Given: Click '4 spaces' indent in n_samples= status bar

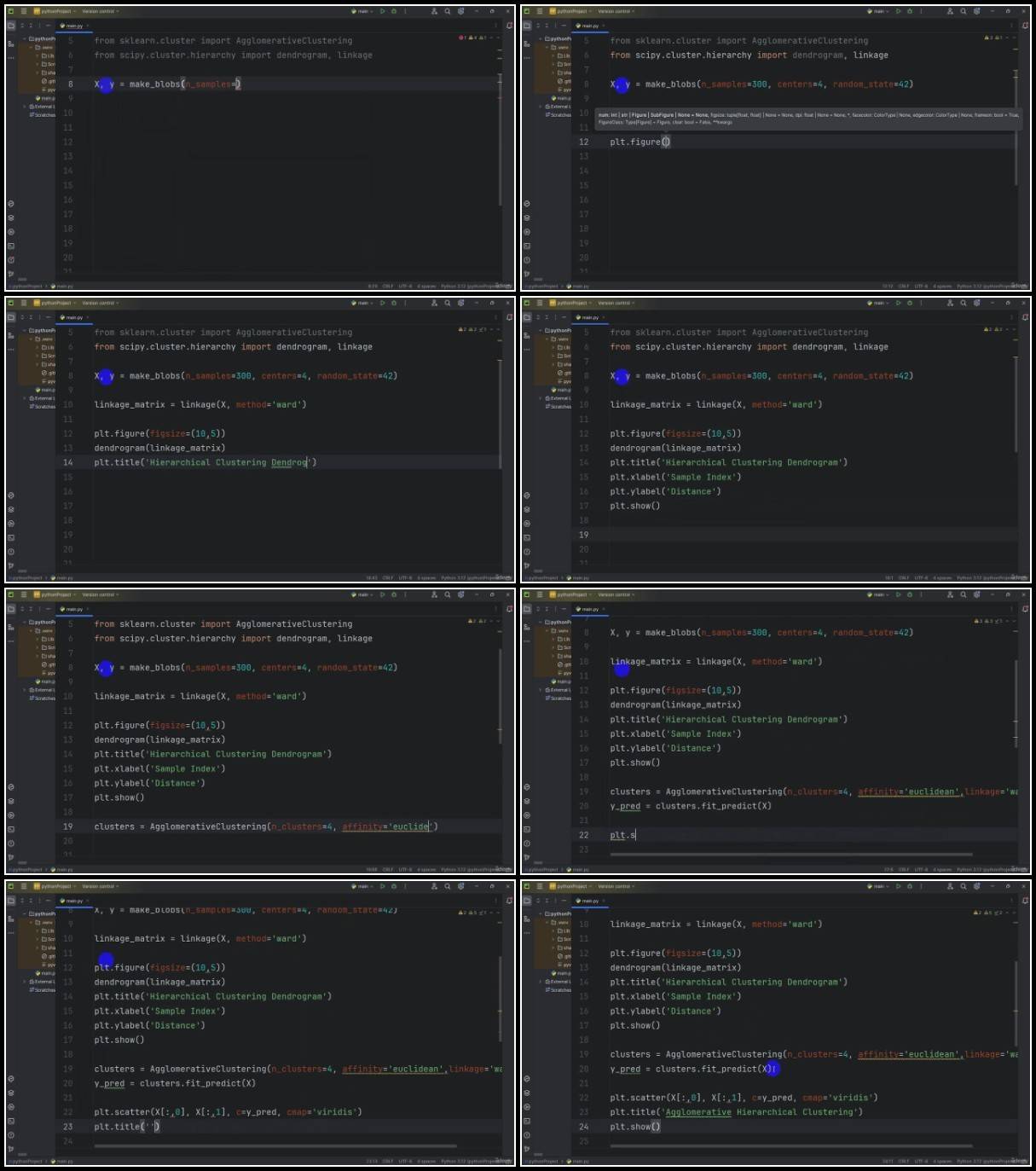Looking at the screenshot, I should [x=427, y=286].
